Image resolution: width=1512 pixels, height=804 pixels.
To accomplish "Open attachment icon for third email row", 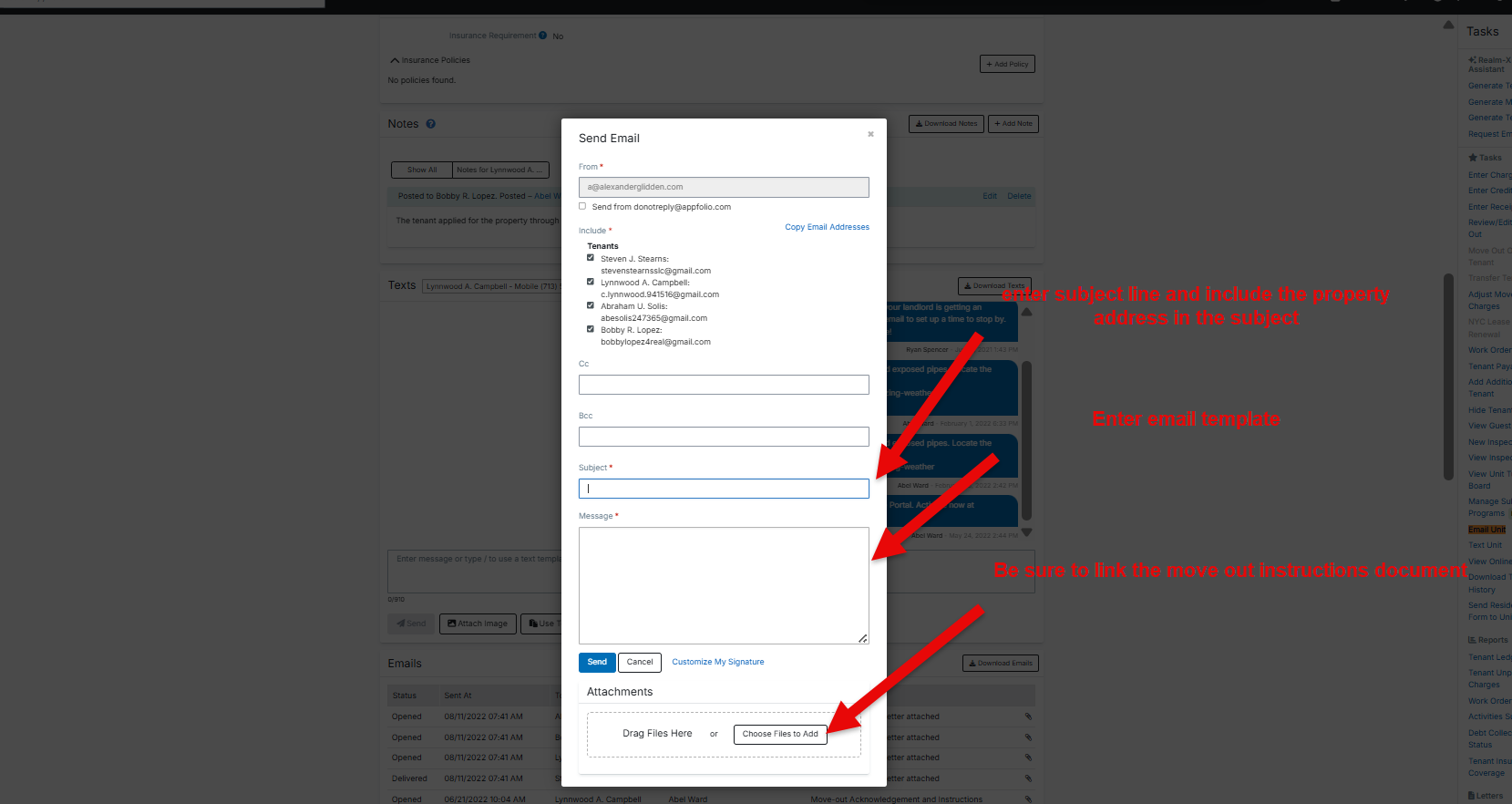I will pyautogui.click(x=1028, y=758).
